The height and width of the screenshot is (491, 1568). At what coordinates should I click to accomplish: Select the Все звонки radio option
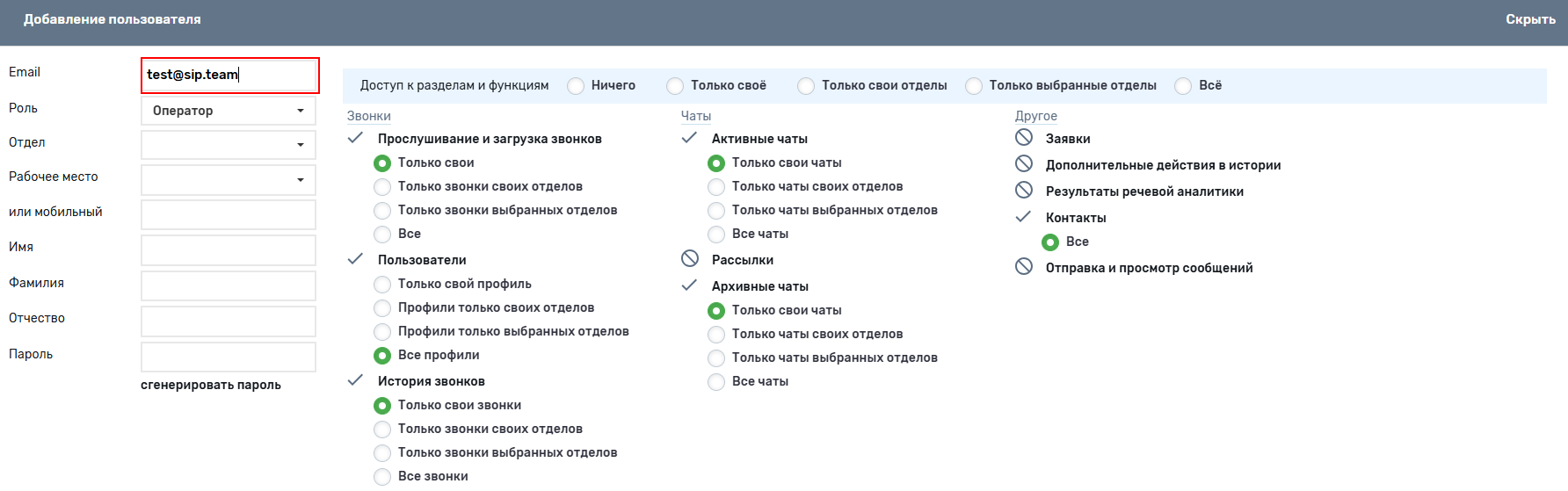[382, 476]
